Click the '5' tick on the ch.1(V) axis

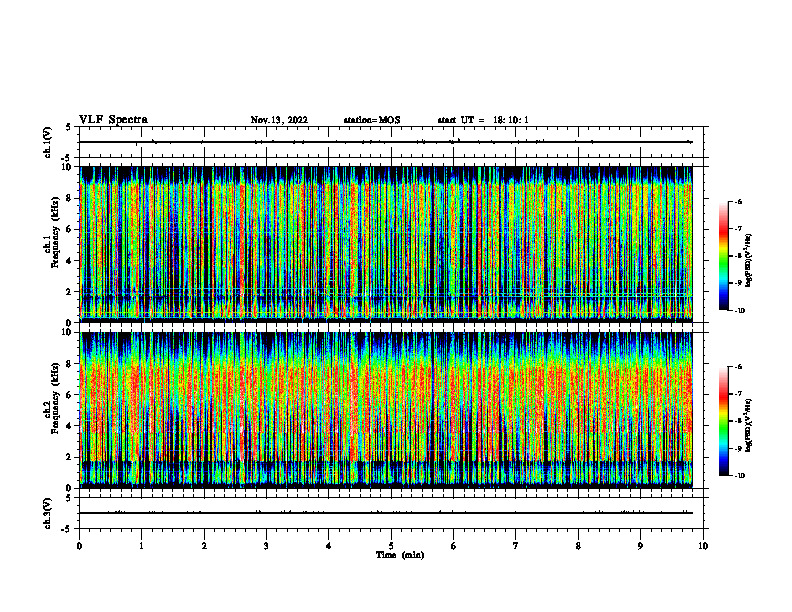pyautogui.click(x=69, y=127)
